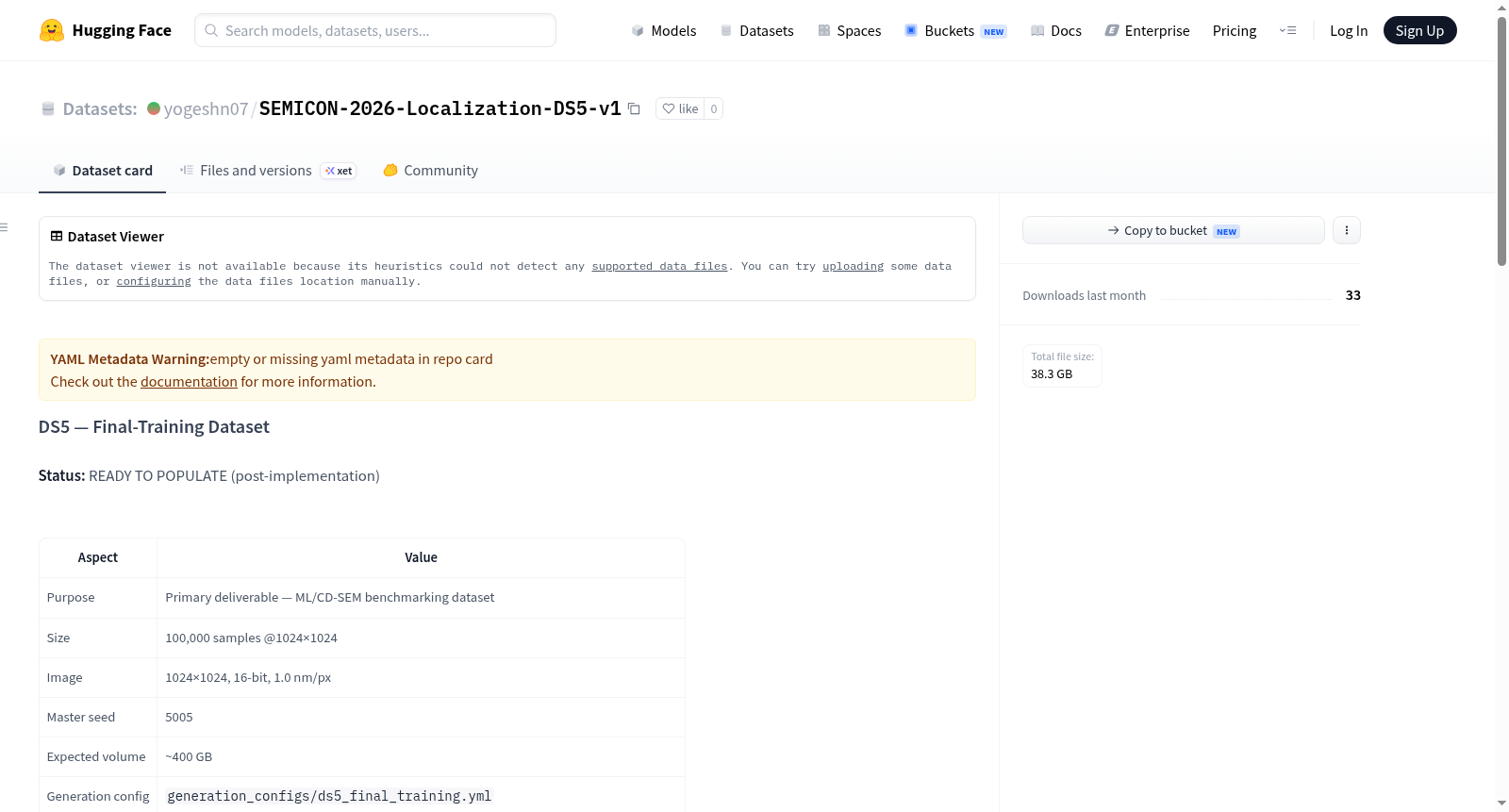The height and width of the screenshot is (812, 1509).
Task: Like this dataset
Action: pos(680,108)
